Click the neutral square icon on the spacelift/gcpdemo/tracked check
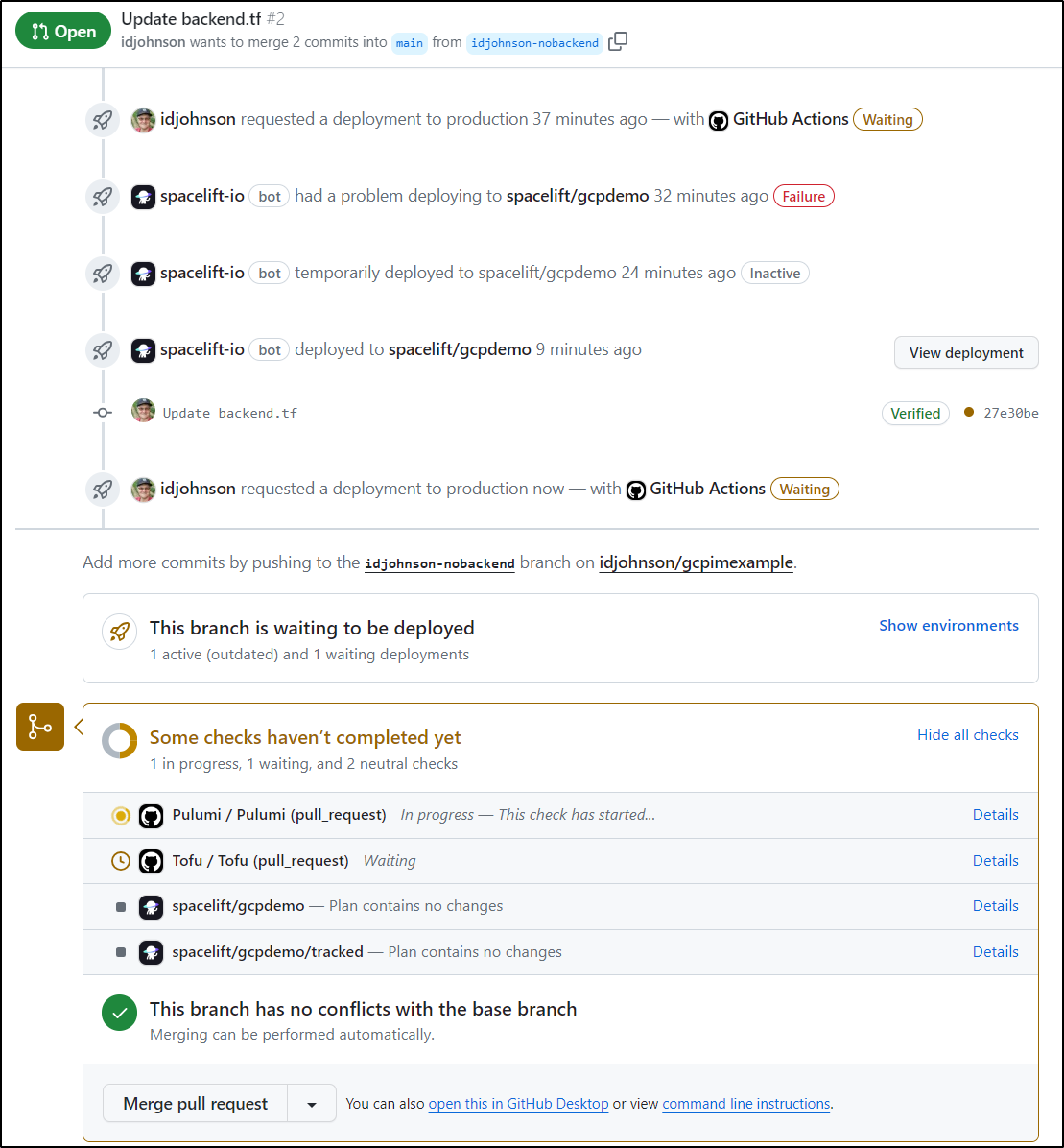 point(121,952)
